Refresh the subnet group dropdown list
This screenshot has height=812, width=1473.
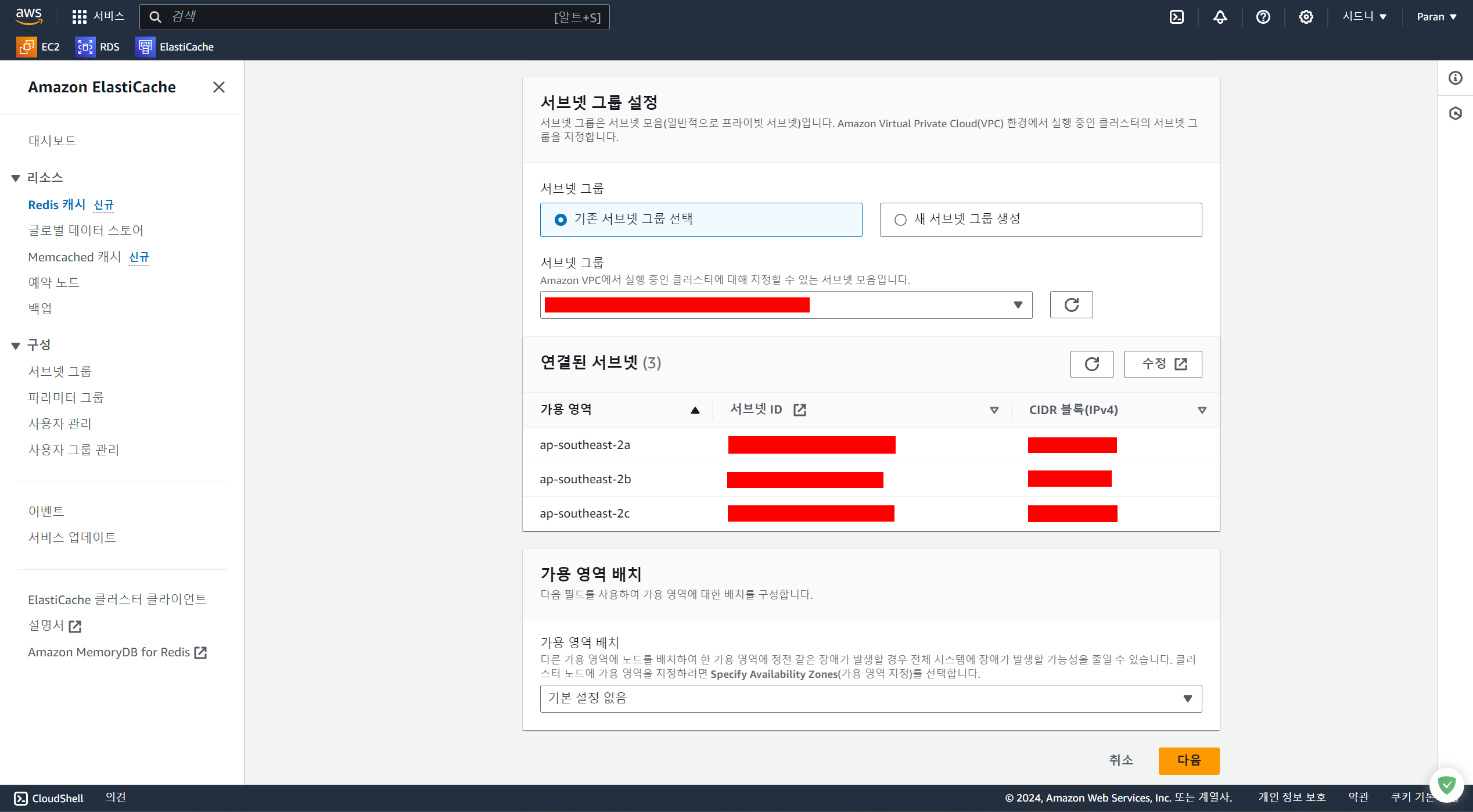[x=1071, y=305]
